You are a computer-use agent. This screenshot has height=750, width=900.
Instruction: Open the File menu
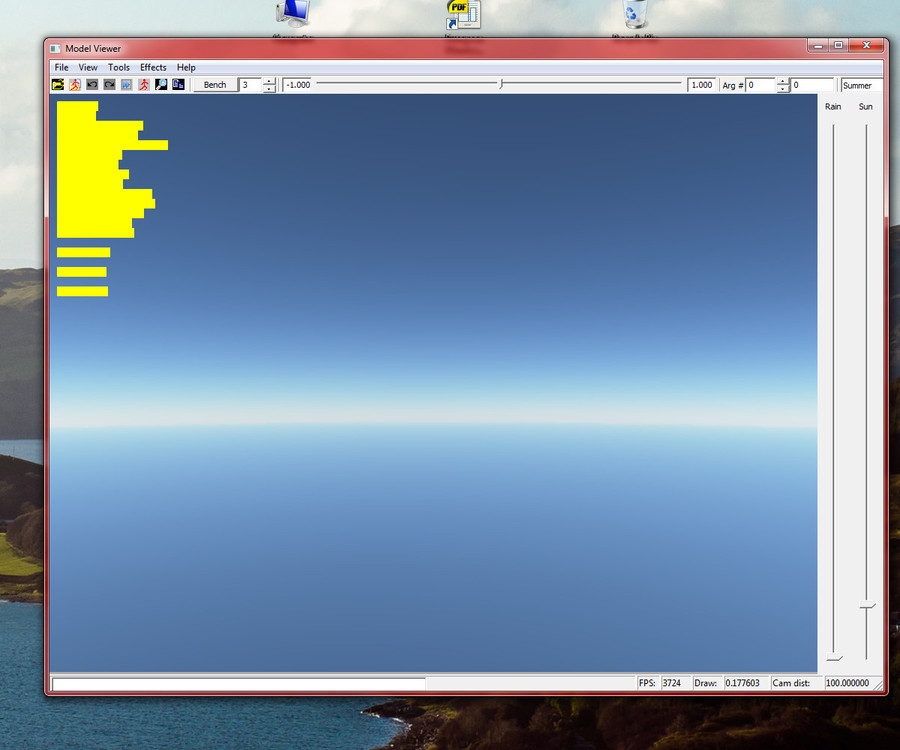(61, 67)
